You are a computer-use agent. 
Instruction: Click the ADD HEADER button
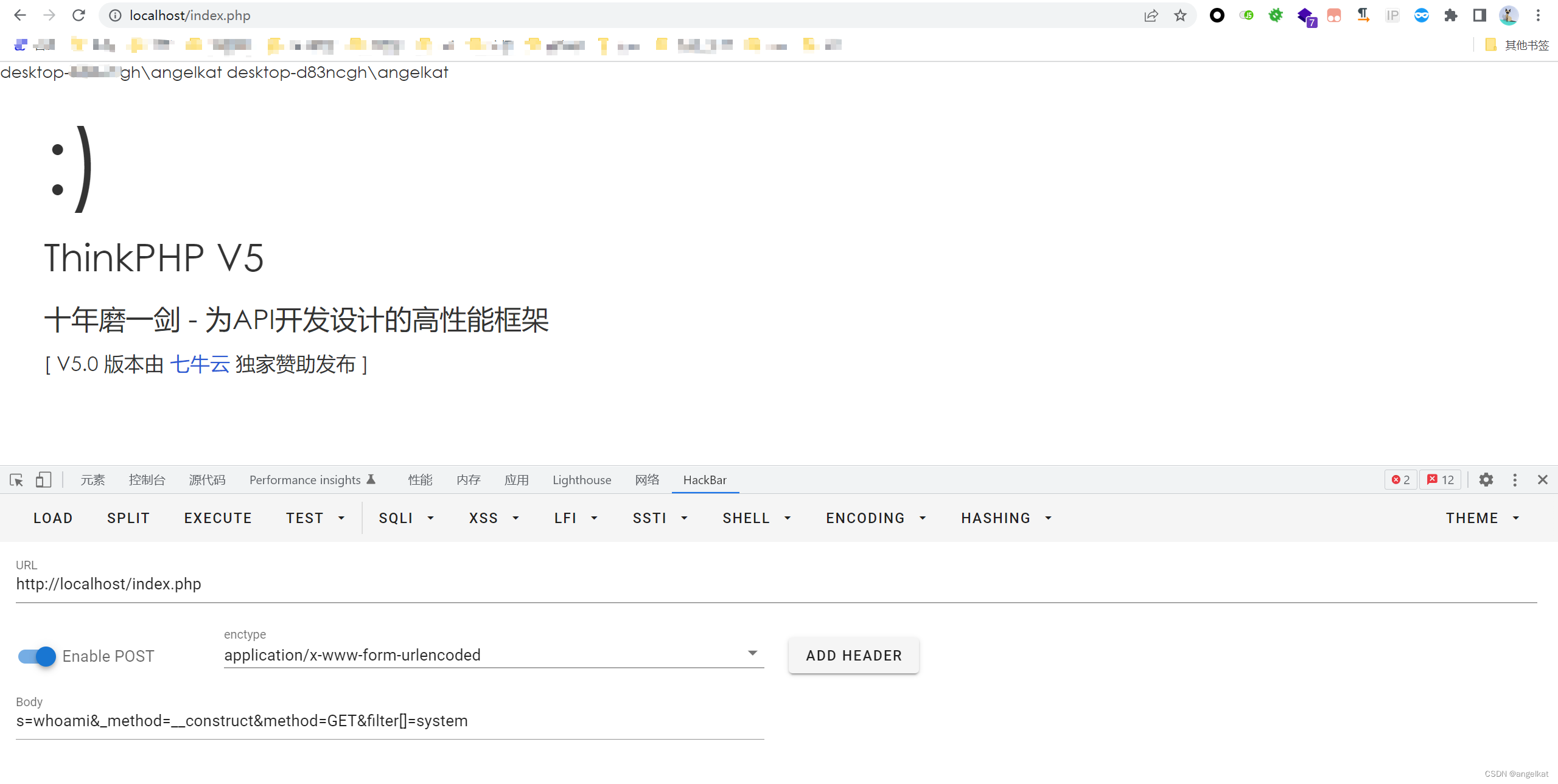853,656
